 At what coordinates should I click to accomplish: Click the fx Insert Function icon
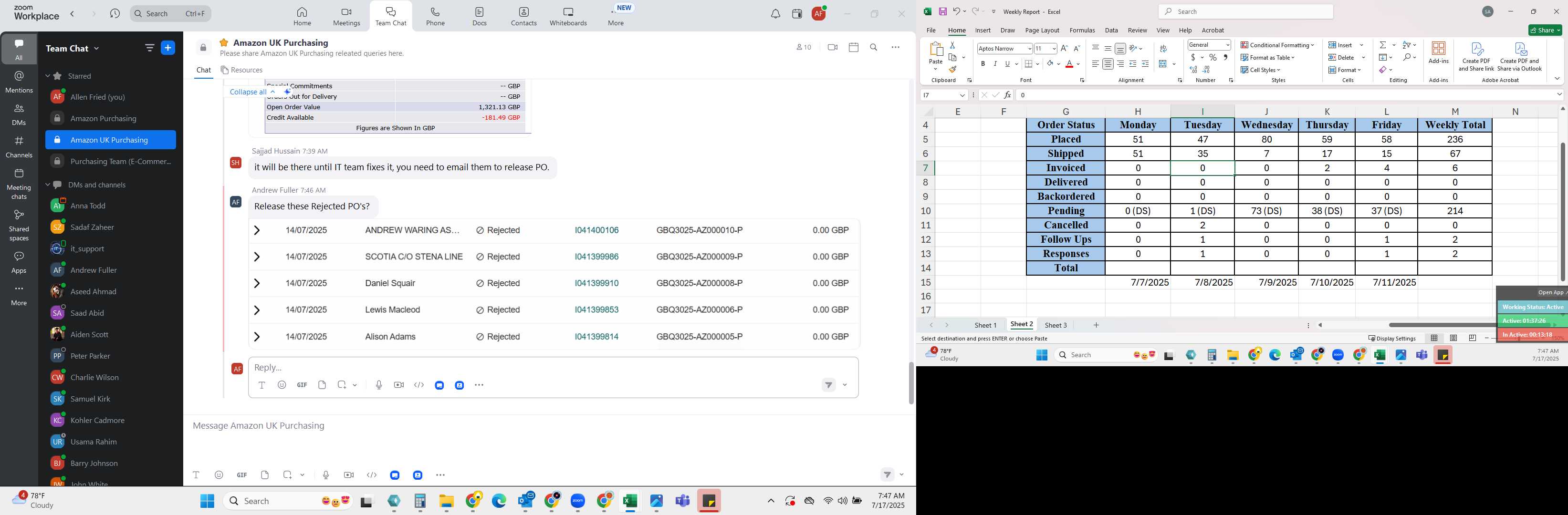[x=1007, y=95]
